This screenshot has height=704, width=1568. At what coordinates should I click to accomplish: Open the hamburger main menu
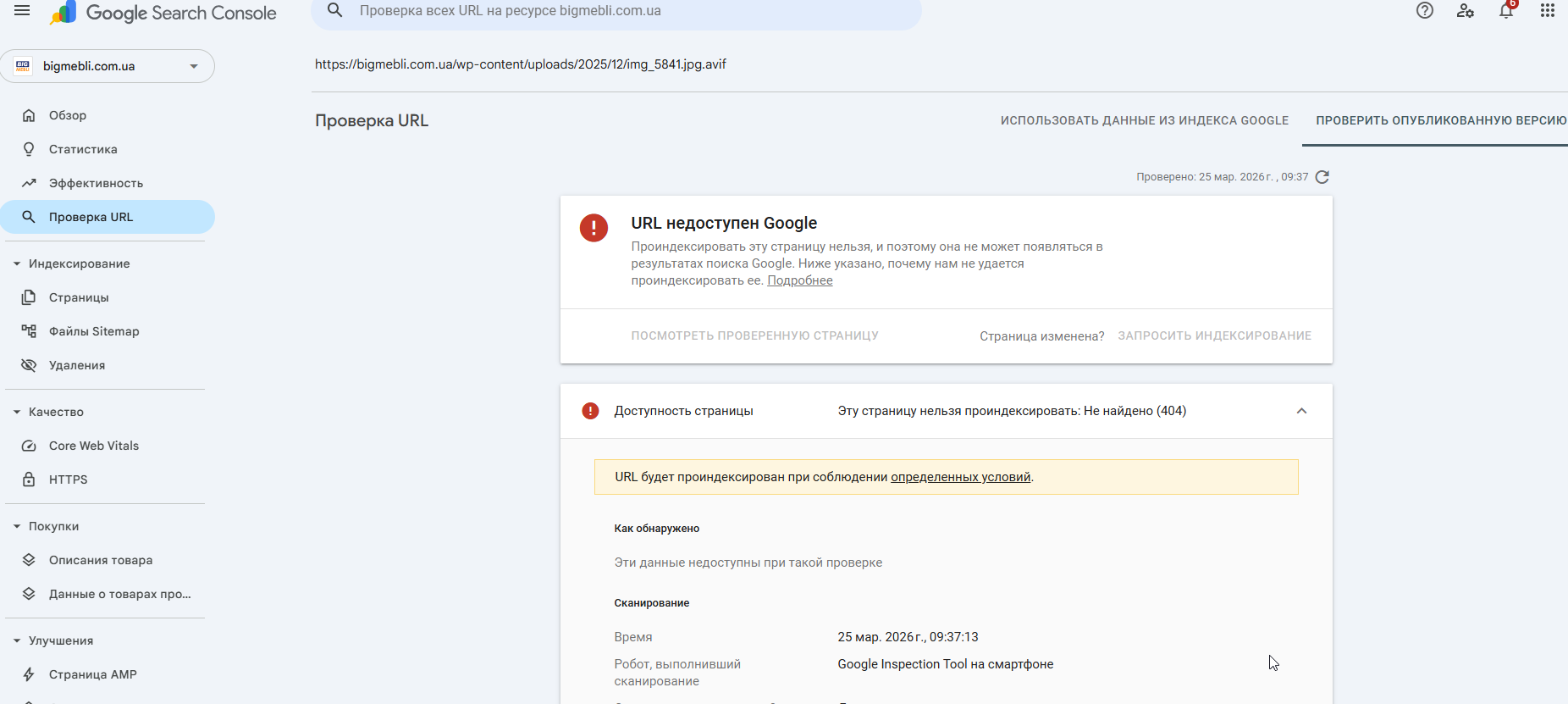(x=22, y=11)
